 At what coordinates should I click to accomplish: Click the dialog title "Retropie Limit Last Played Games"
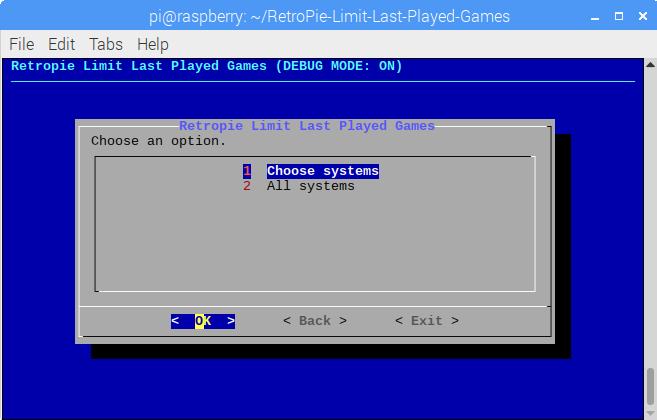(307, 126)
